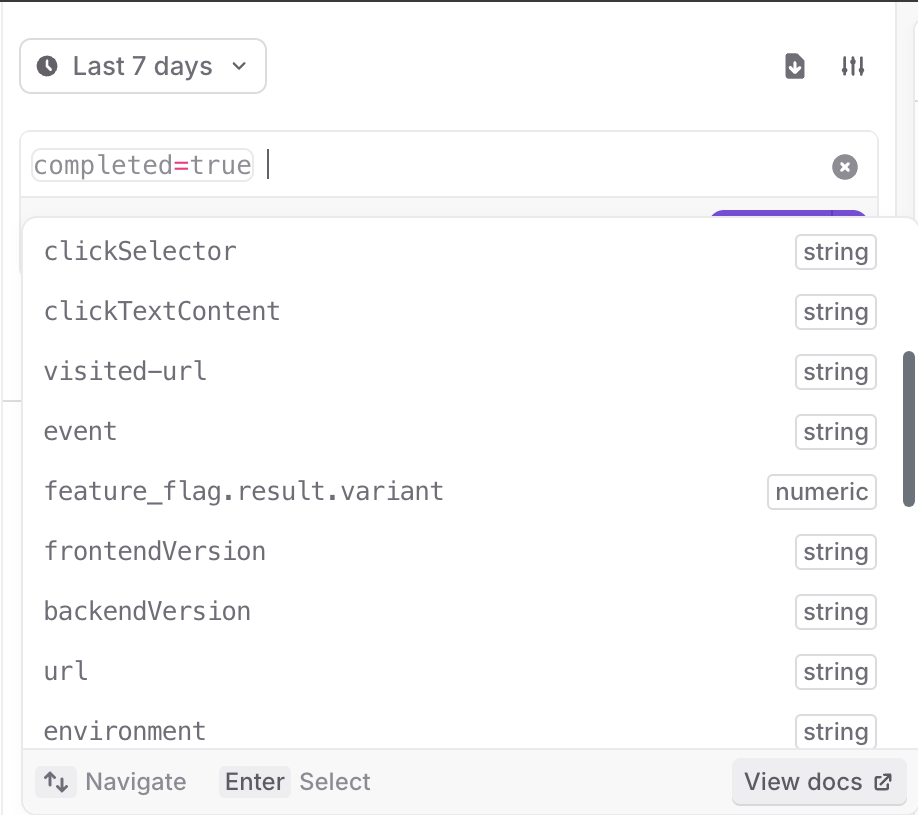
Task: Select the event property suggestion
Action: 80,432
